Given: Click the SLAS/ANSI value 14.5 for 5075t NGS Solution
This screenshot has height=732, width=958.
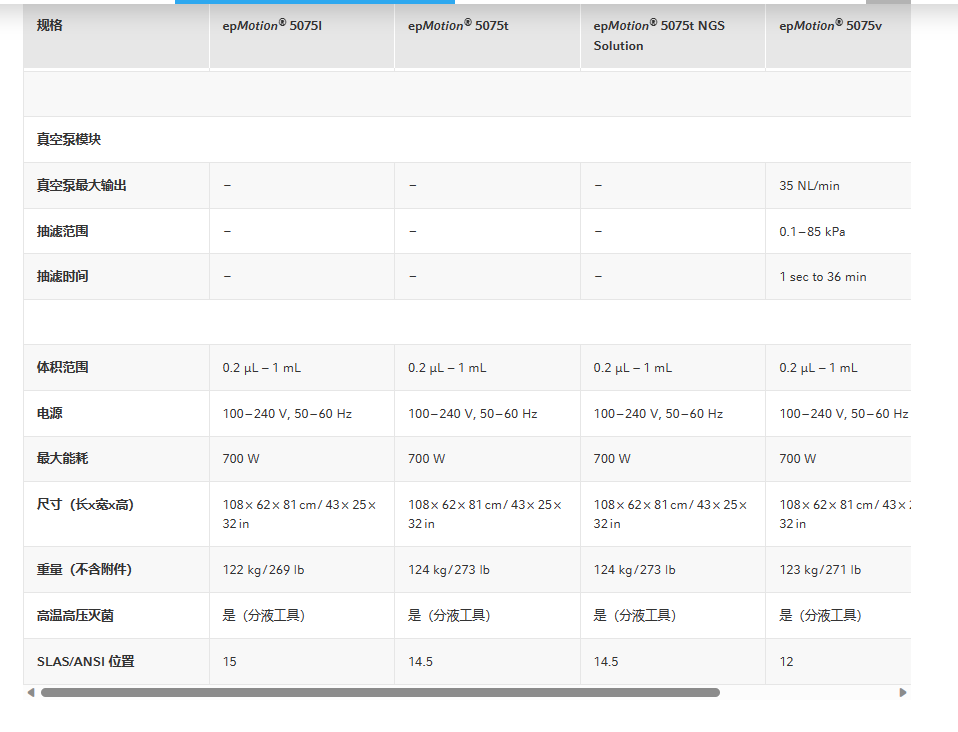Looking at the screenshot, I should (x=606, y=662).
